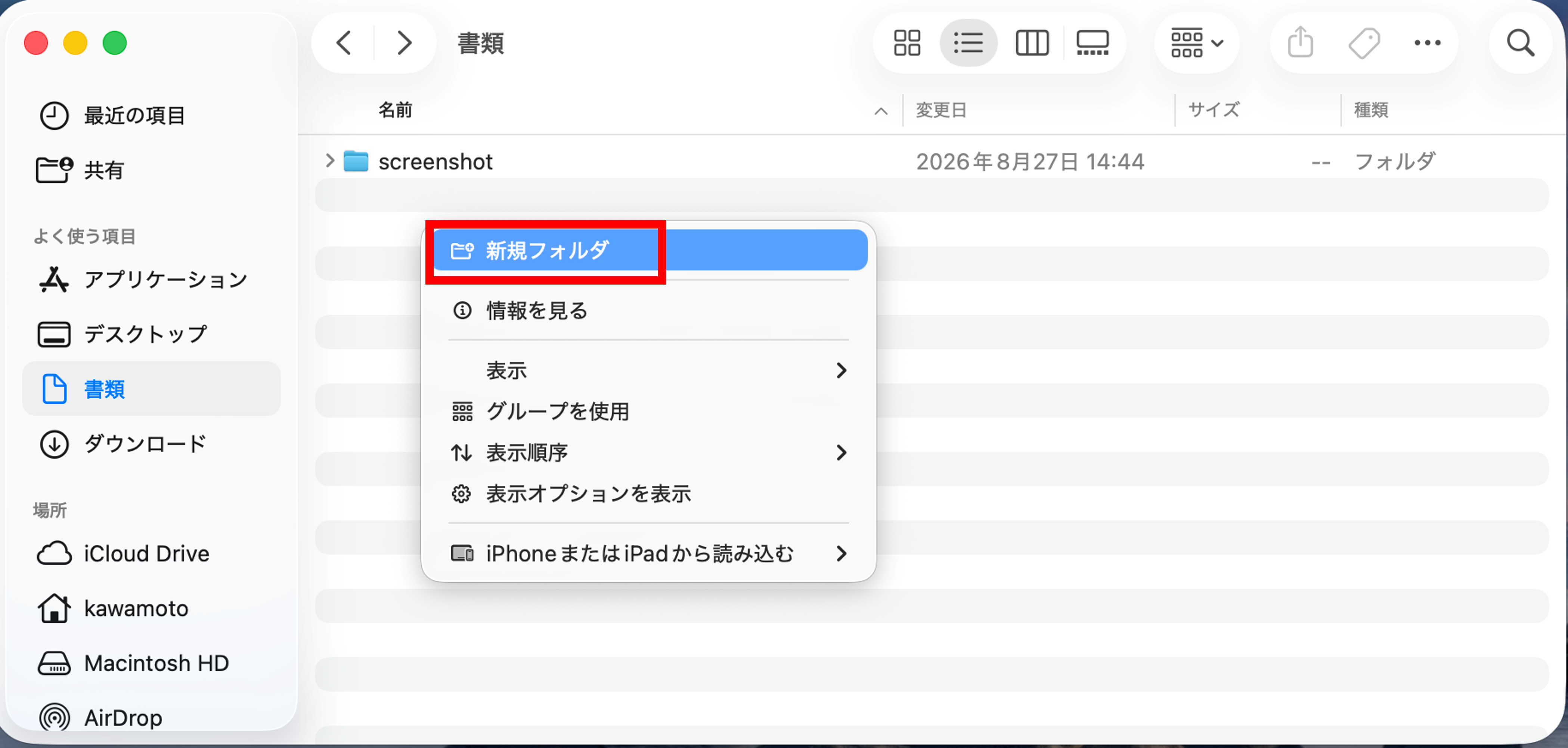
Task: Sort by サイズ column header
Action: tap(1214, 110)
